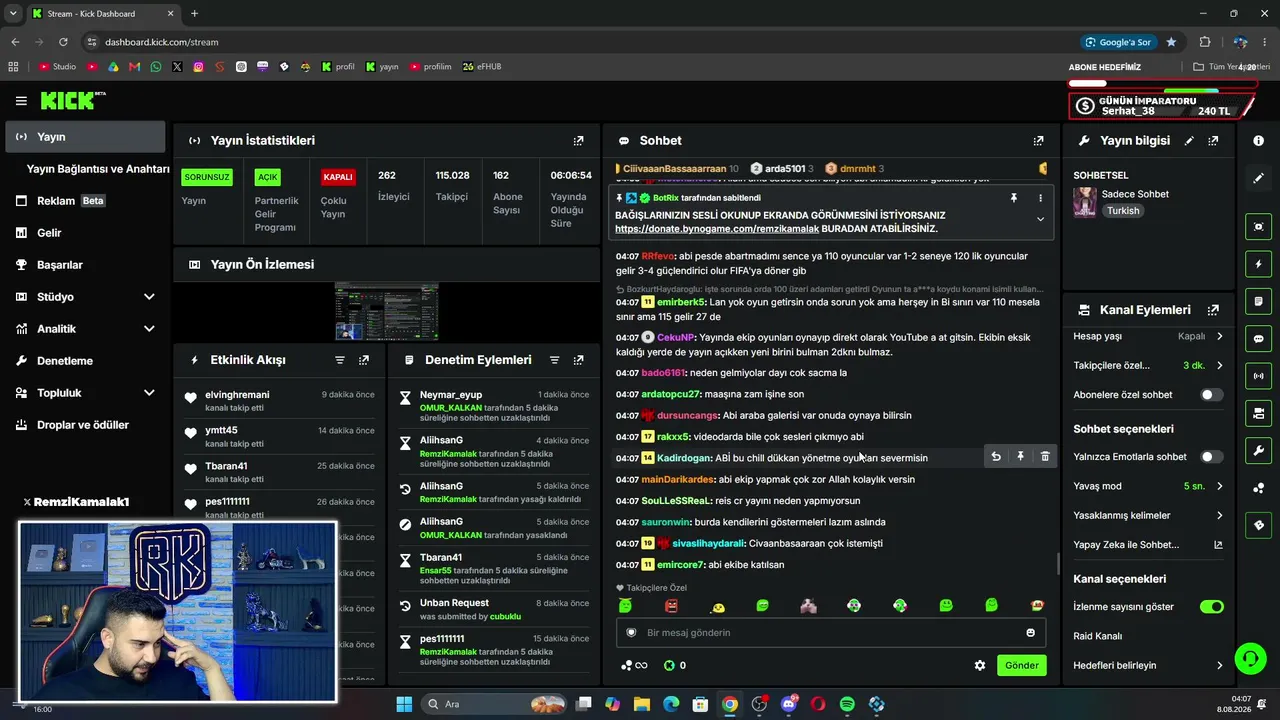Click the chat bubble icon in right toolbar
Image resolution: width=1280 pixels, height=720 pixels.
pos(1258,339)
